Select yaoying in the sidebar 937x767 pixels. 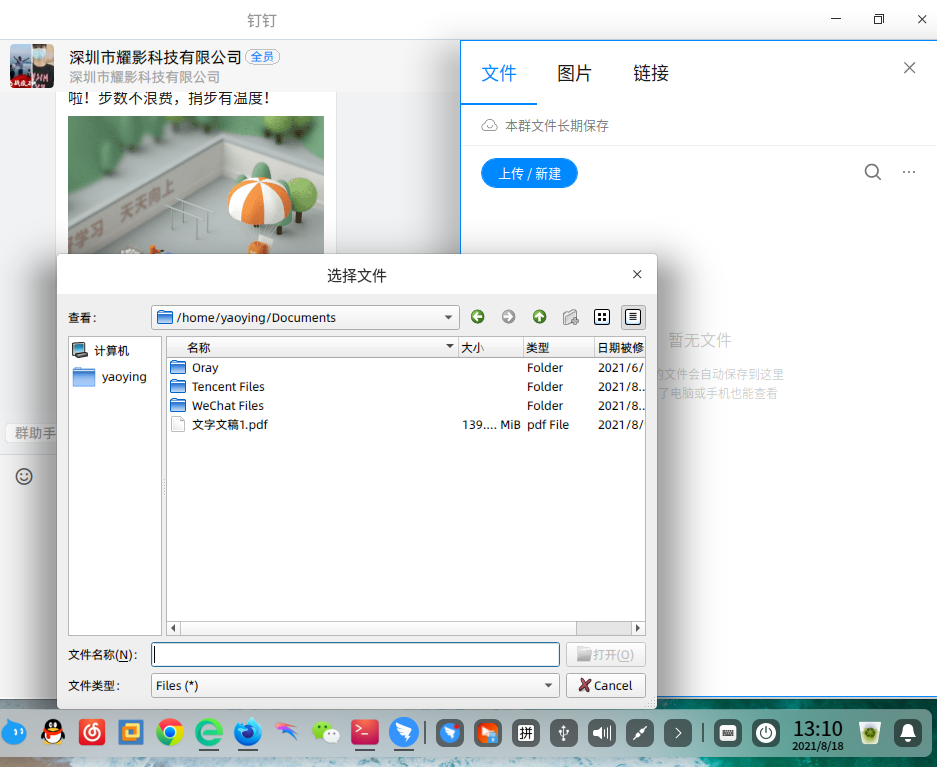(x=110, y=377)
